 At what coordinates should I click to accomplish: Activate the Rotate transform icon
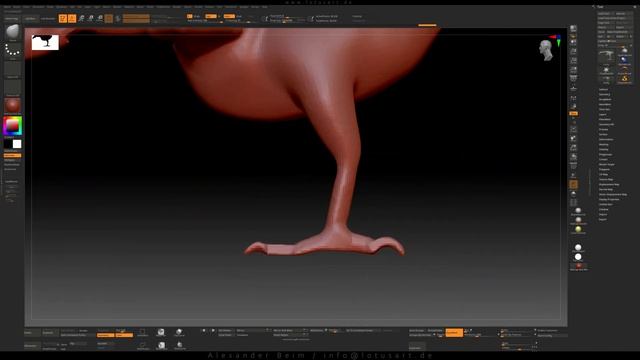pyautogui.click(x=100, y=18)
